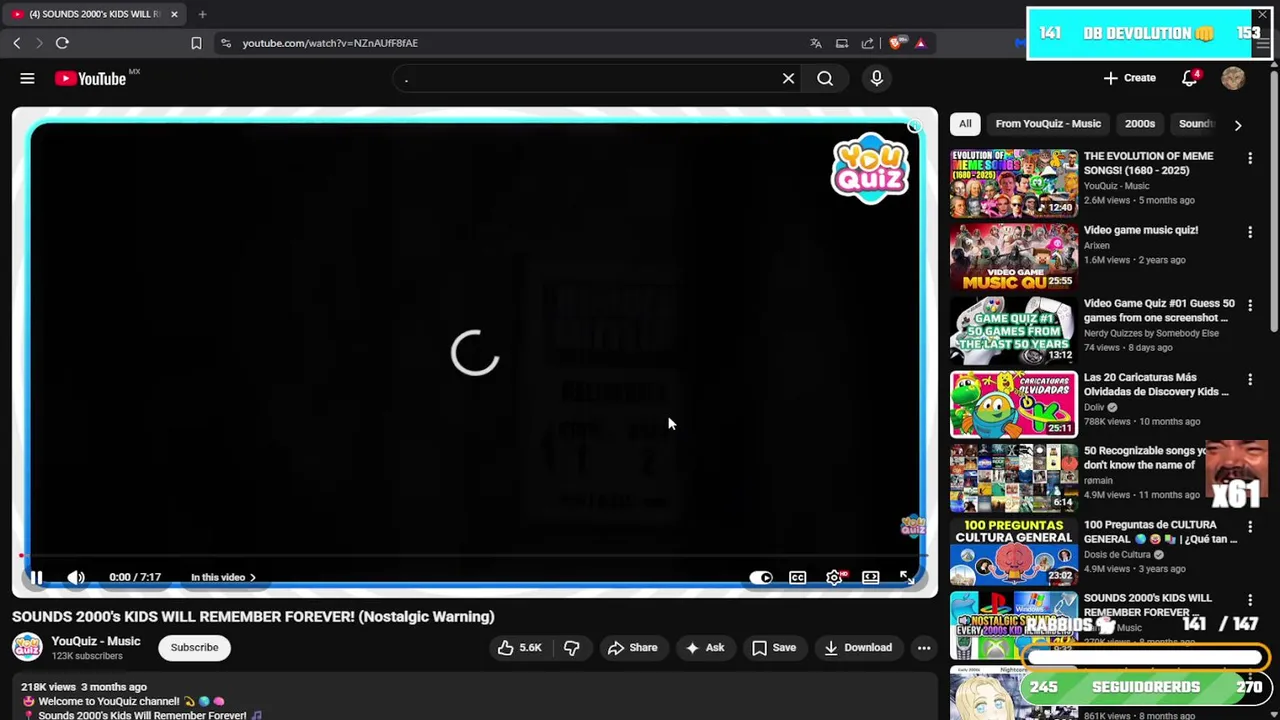Open the account avatar menu
The width and height of the screenshot is (1280, 720).
tap(1233, 78)
